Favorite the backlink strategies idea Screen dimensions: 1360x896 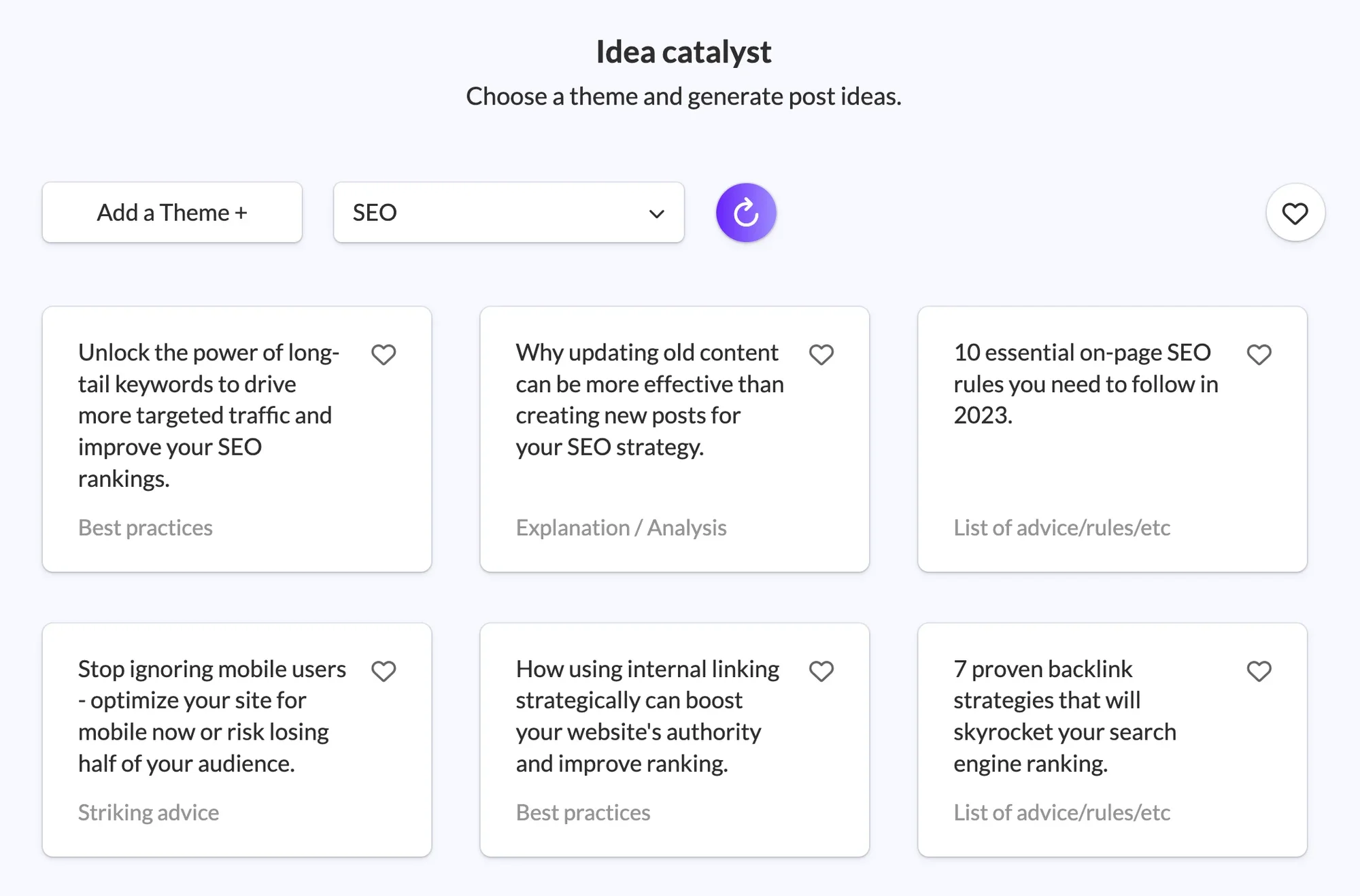pyautogui.click(x=1259, y=670)
